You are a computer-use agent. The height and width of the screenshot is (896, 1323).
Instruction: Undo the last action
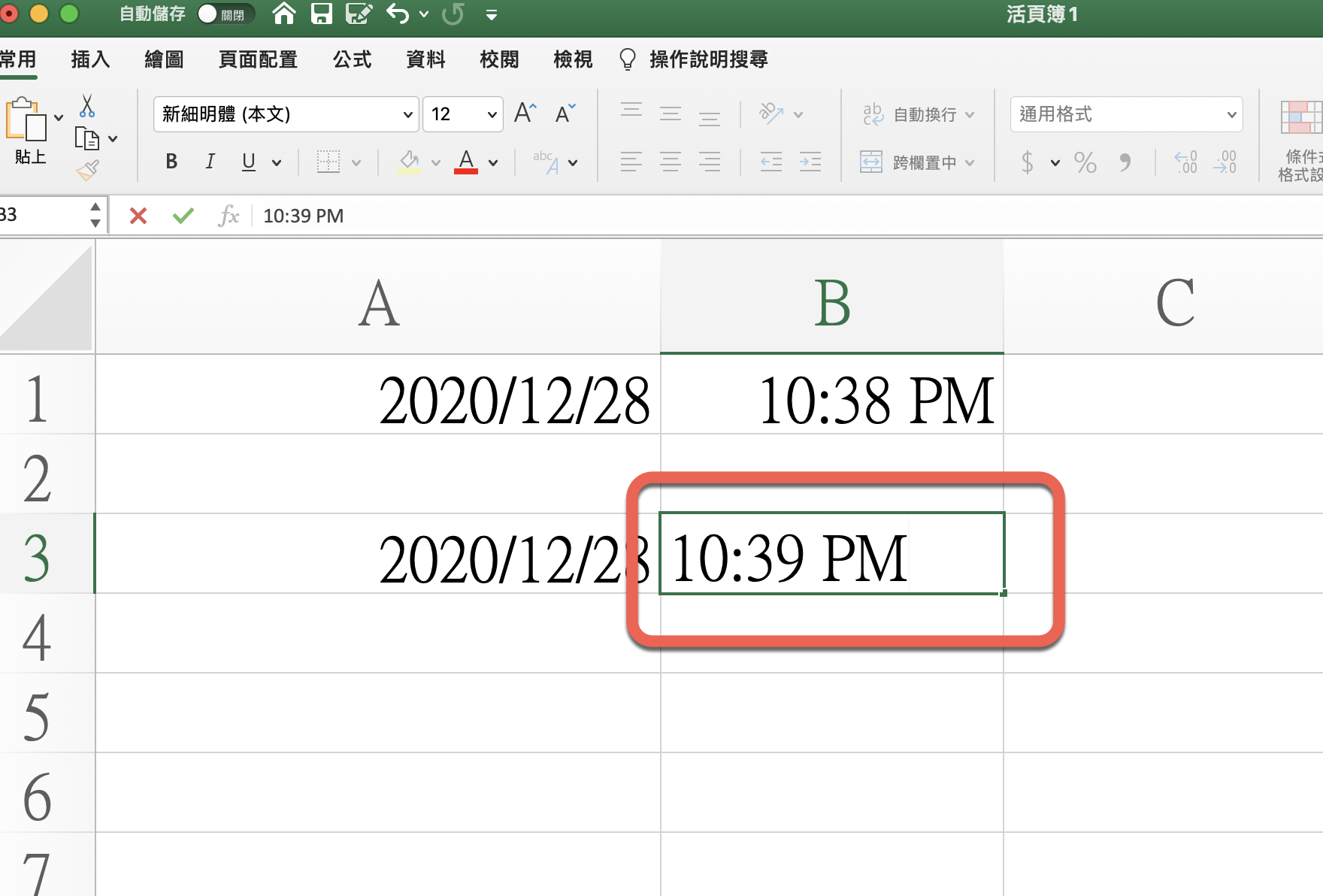pyautogui.click(x=398, y=14)
